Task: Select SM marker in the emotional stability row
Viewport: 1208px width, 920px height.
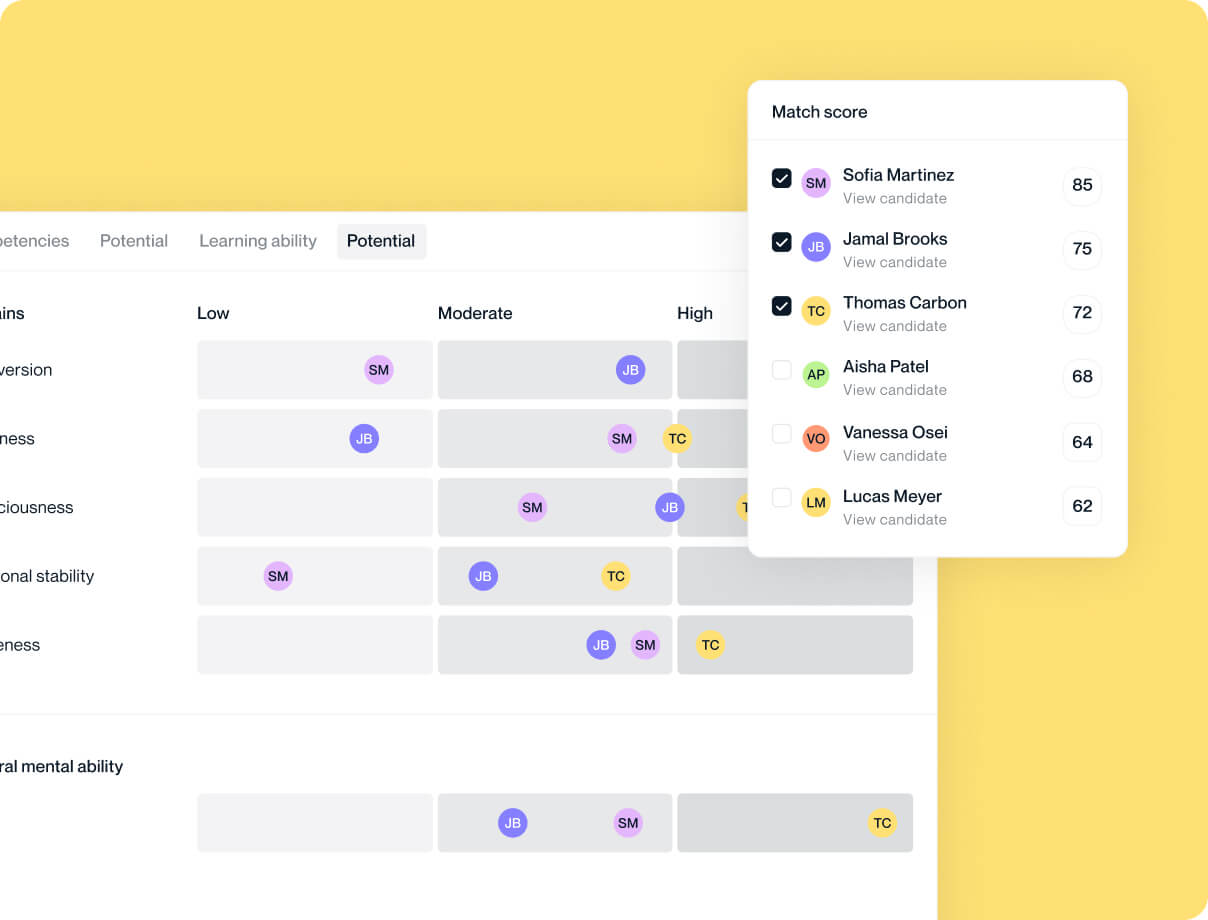Action: coord(278,576)
